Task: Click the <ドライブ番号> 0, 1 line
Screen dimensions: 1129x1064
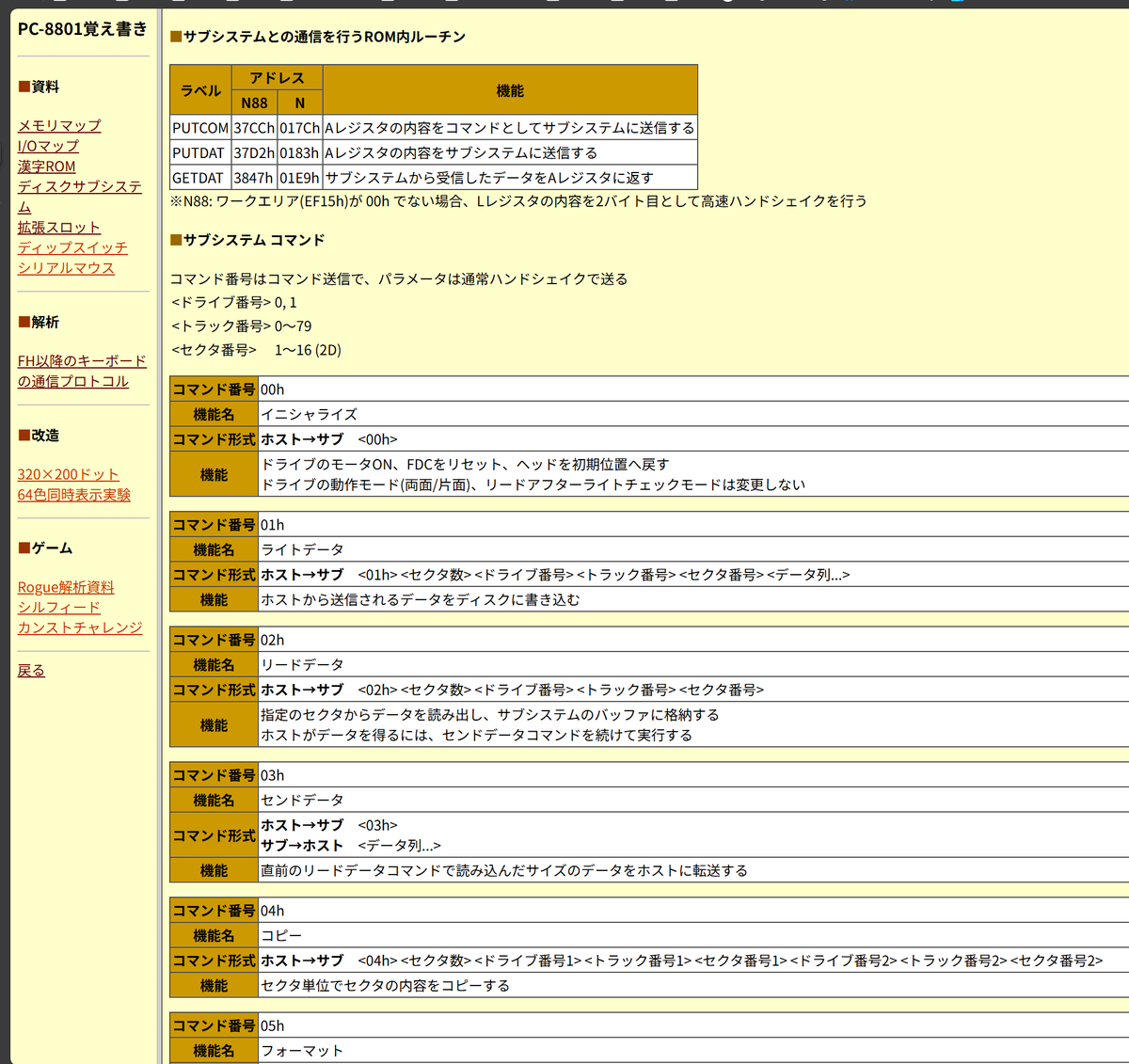Action: click(234, 302)
